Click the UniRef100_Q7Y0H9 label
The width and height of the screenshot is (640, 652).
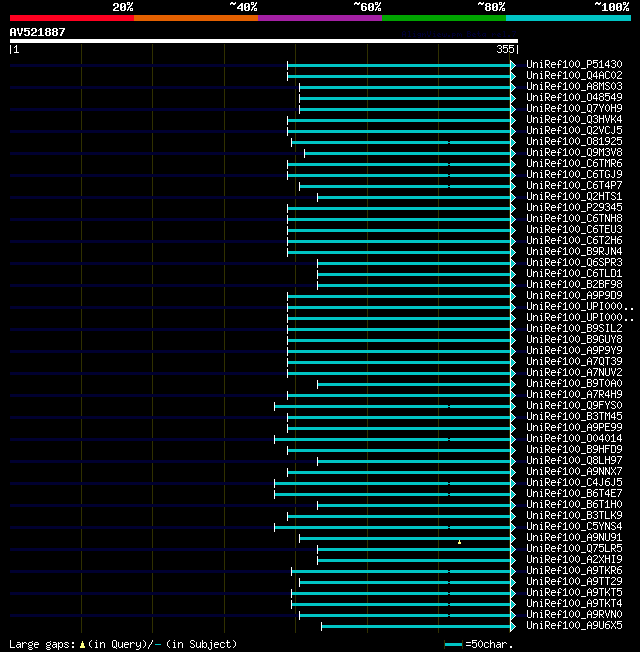574,109
